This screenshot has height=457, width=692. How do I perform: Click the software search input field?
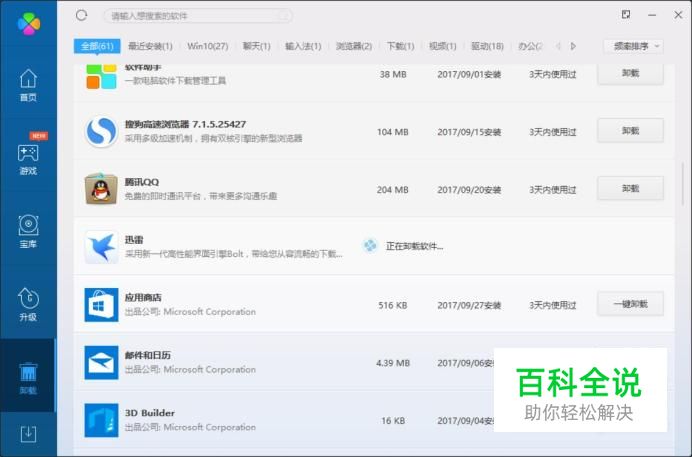(x=198, y=16)
